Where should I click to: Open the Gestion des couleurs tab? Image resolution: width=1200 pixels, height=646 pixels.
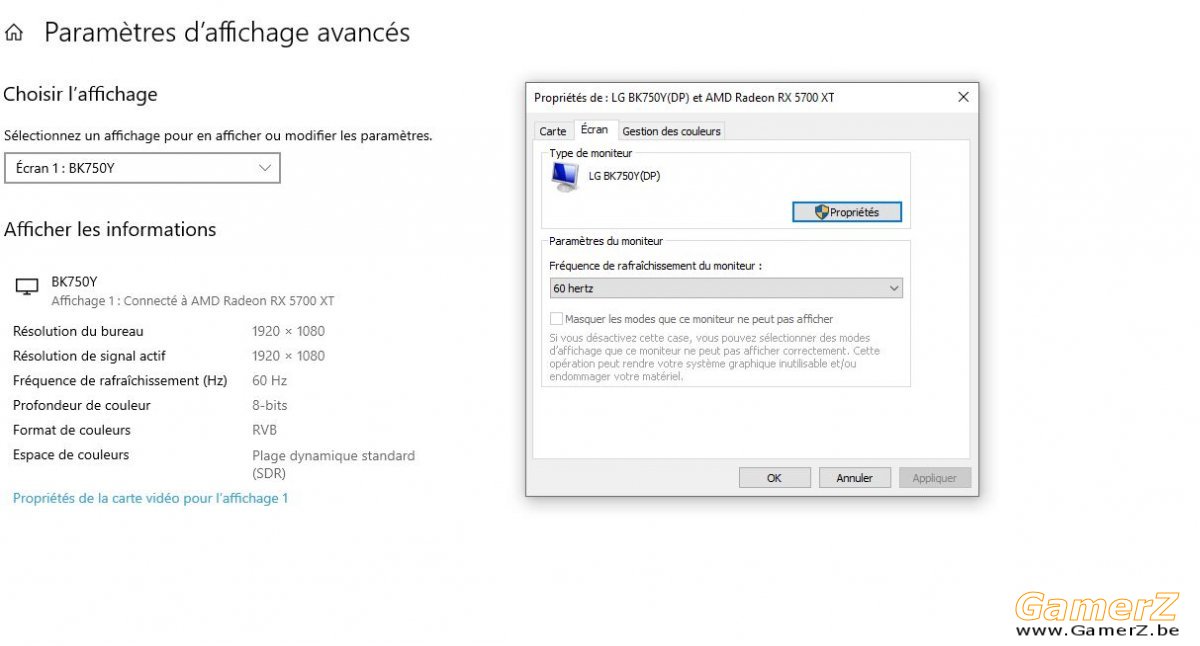pos(671,131)
